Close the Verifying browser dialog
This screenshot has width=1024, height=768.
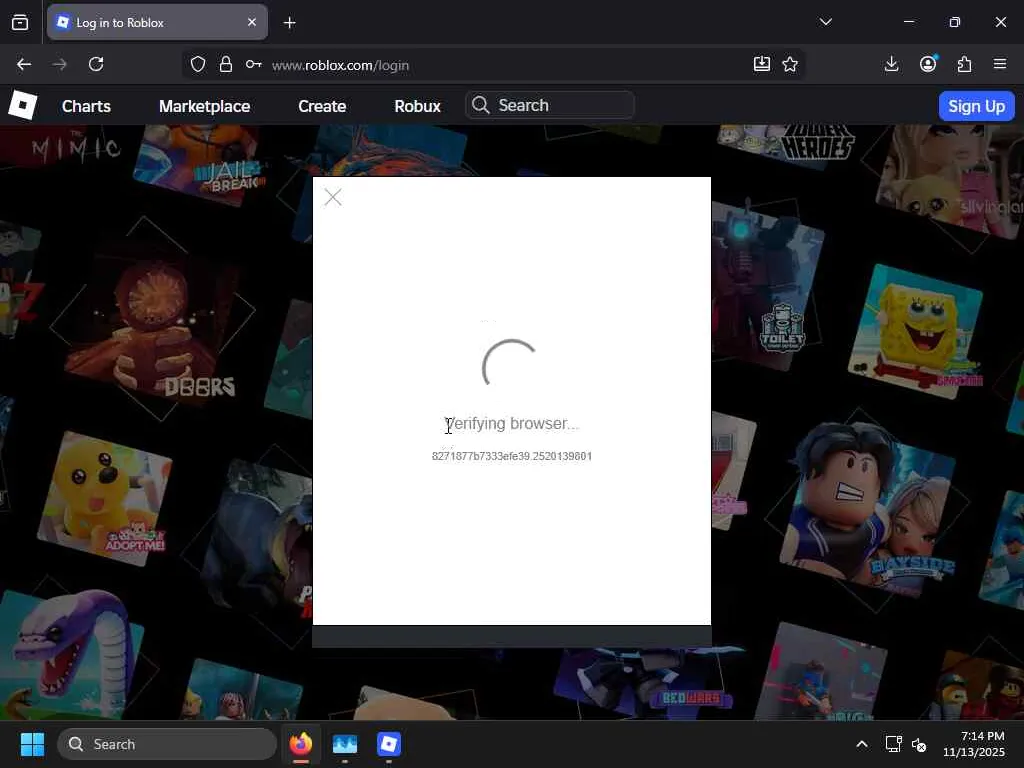point(333,198)
